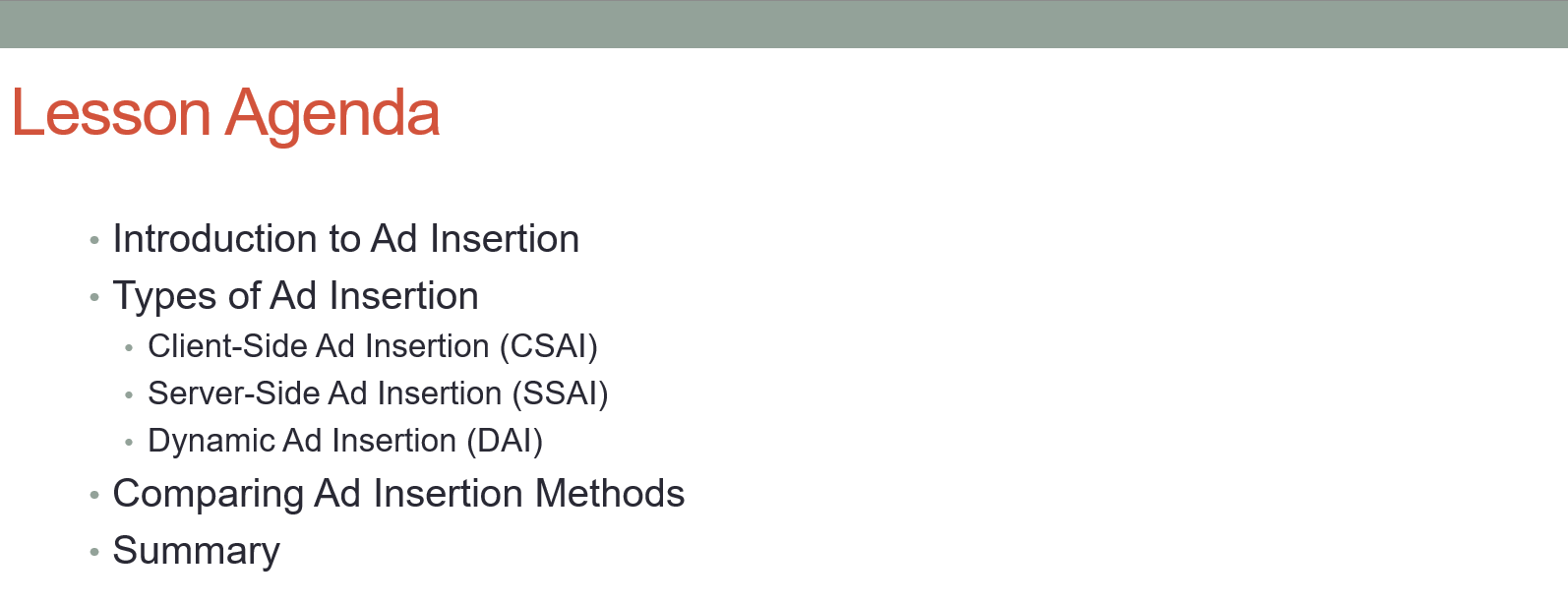Click the bullet marker before Comparing
The height and width of the screenshot is (604, 1568).
94,495
